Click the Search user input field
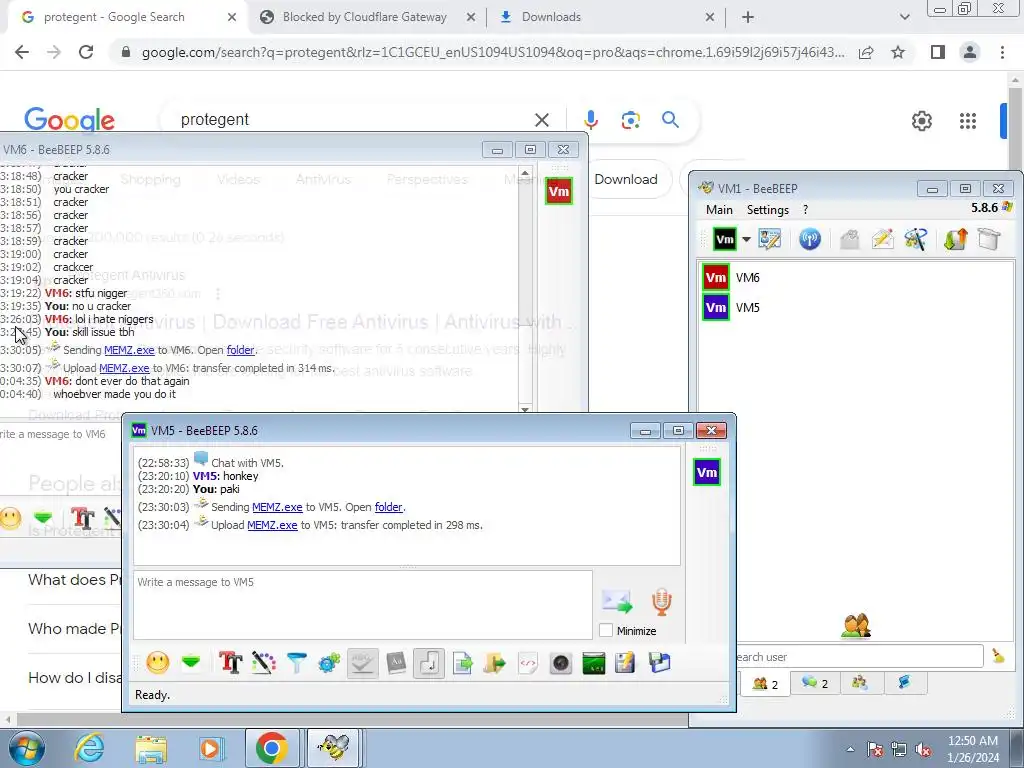 point(859,656)
